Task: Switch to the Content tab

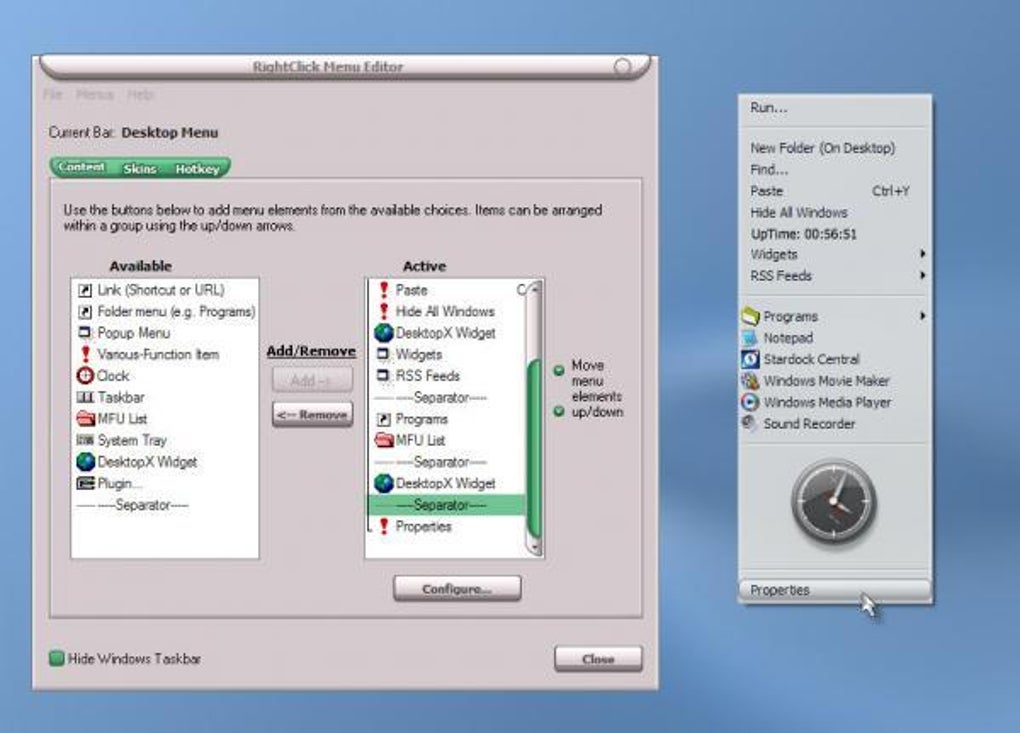Action: [81, 167]
